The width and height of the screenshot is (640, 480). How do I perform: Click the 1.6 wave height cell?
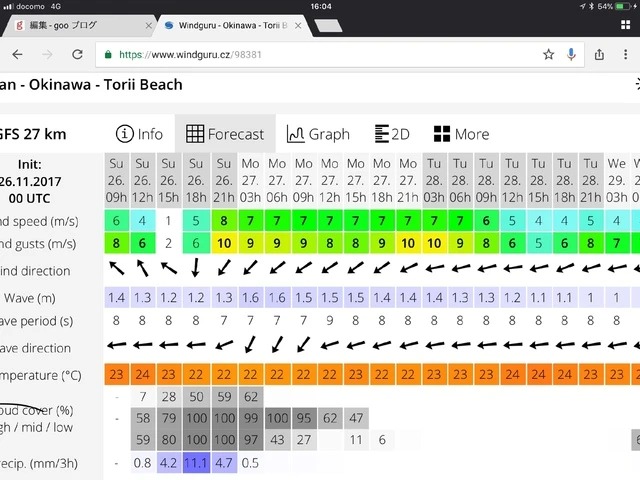[250, 297]
